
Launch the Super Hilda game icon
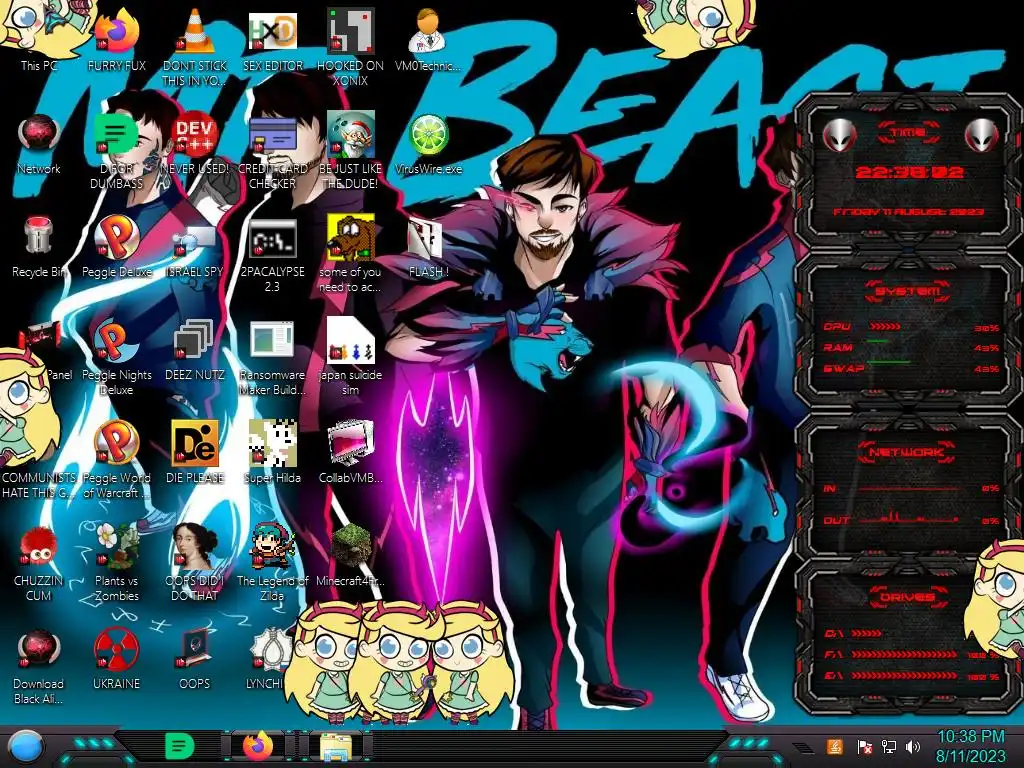pos(272,453)
